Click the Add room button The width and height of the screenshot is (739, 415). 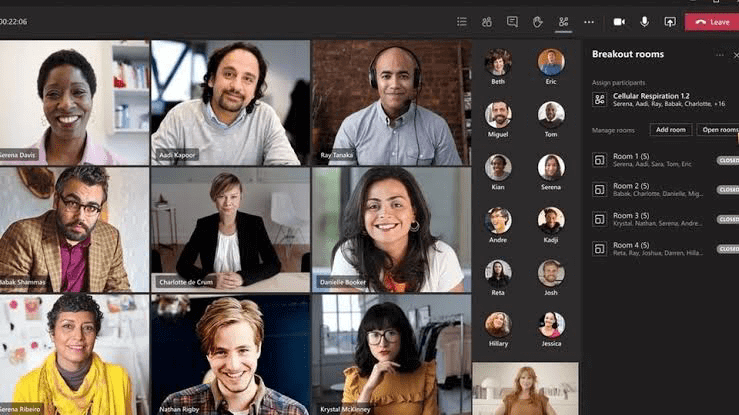click(670, 130)
